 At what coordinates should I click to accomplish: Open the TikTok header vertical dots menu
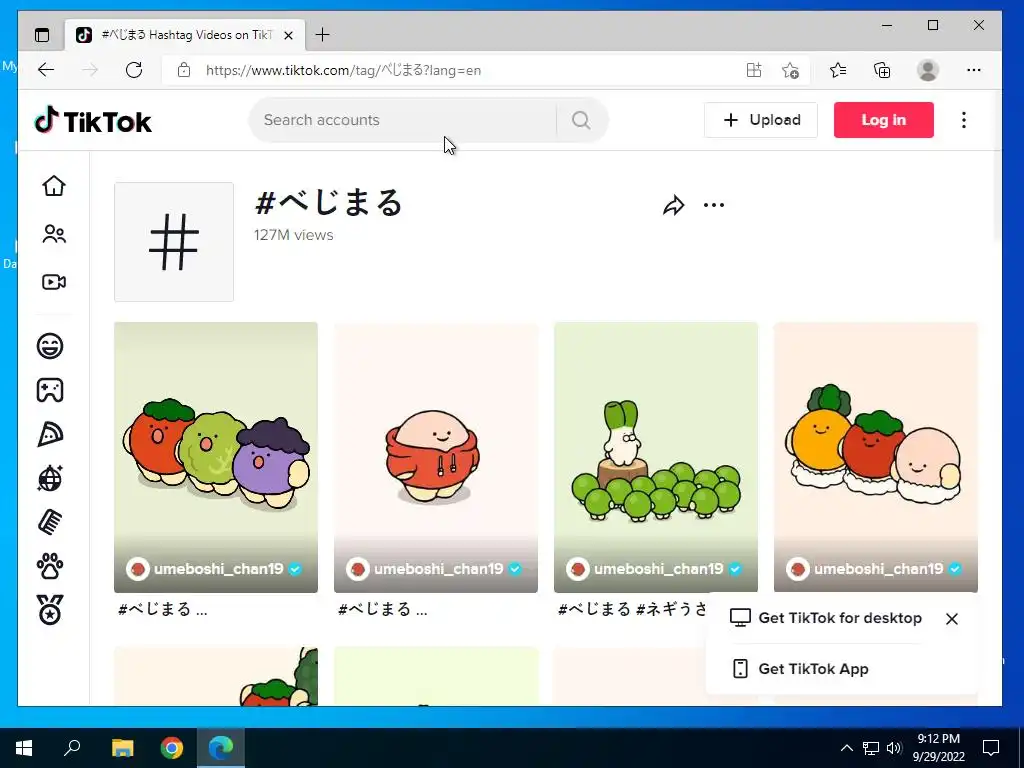964,120
